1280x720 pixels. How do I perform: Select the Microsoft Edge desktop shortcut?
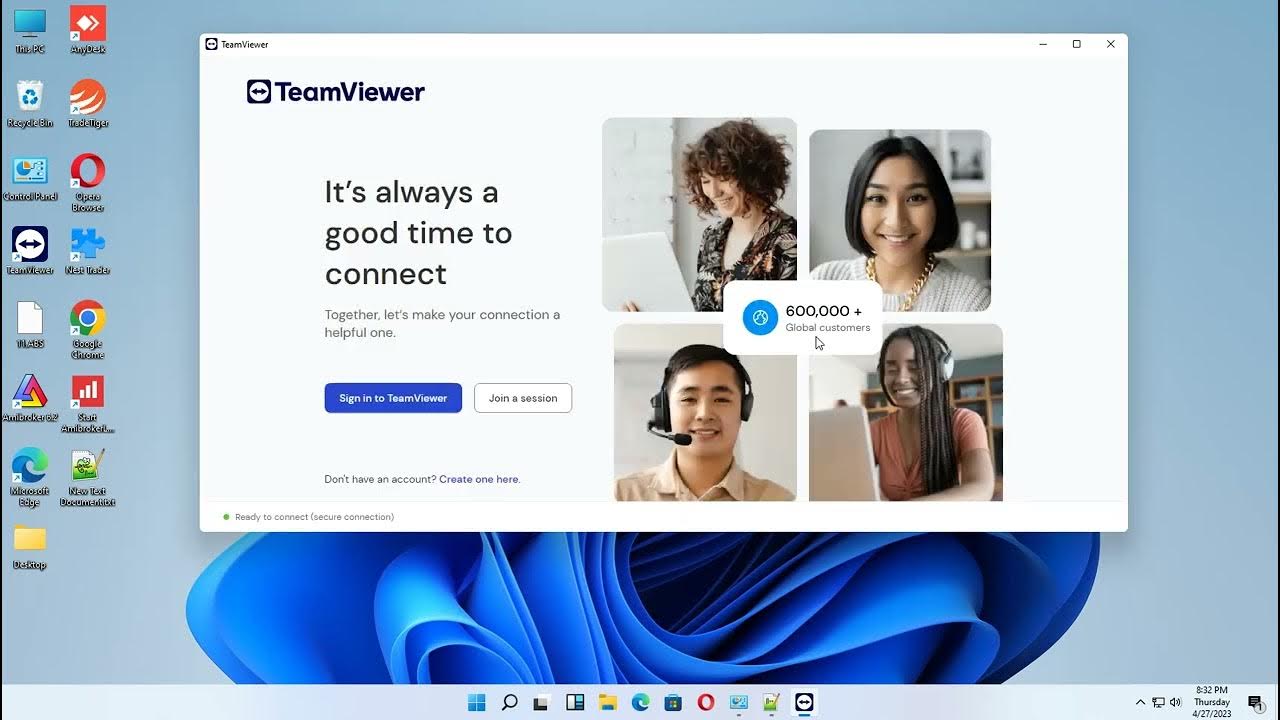click(x=30, y=477)
